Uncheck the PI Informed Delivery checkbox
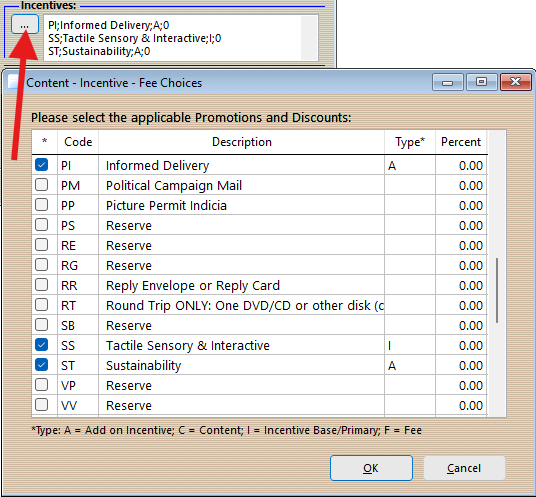 (41, 165)
